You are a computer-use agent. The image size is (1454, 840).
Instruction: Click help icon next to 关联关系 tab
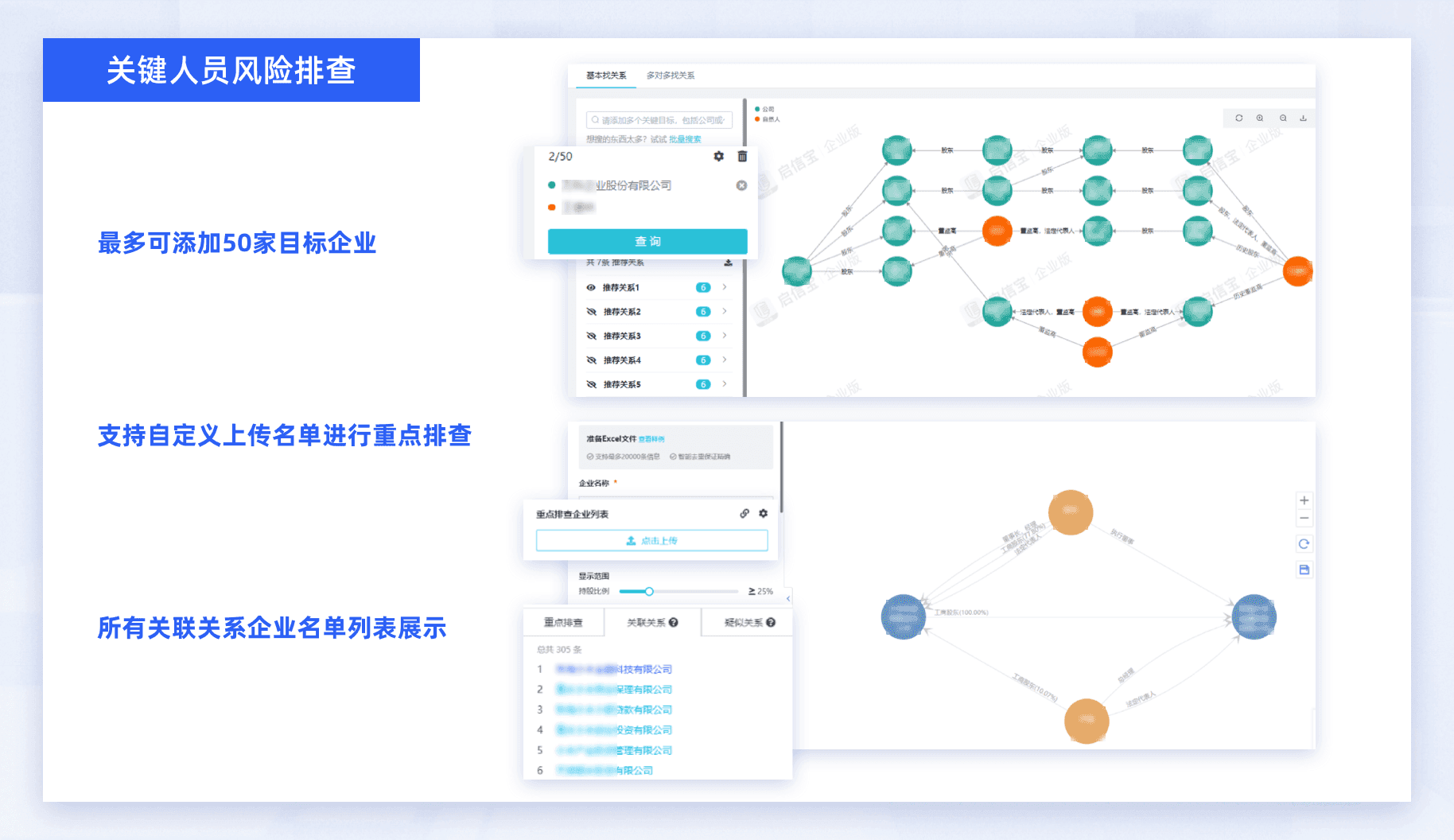coord(673,623)
